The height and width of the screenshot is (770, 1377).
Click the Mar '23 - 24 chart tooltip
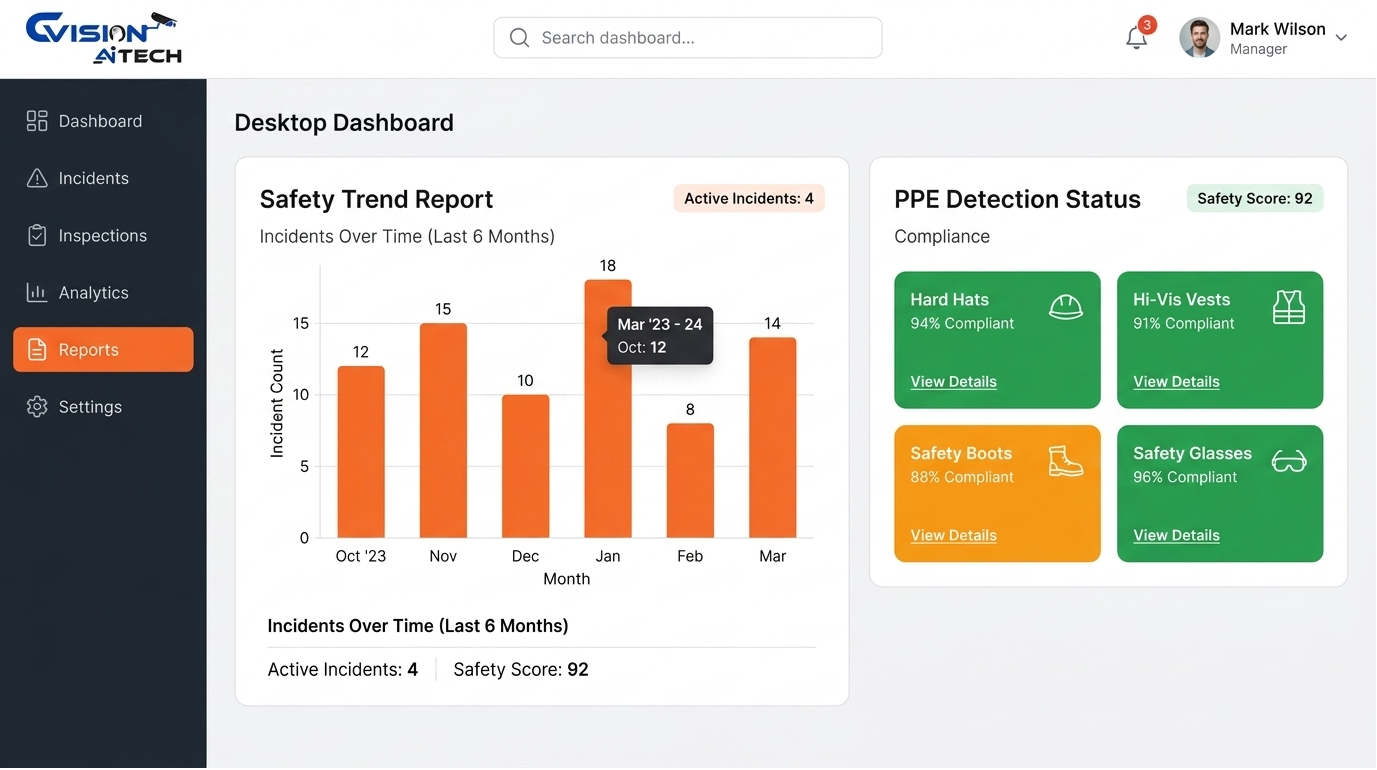(660, 336)
